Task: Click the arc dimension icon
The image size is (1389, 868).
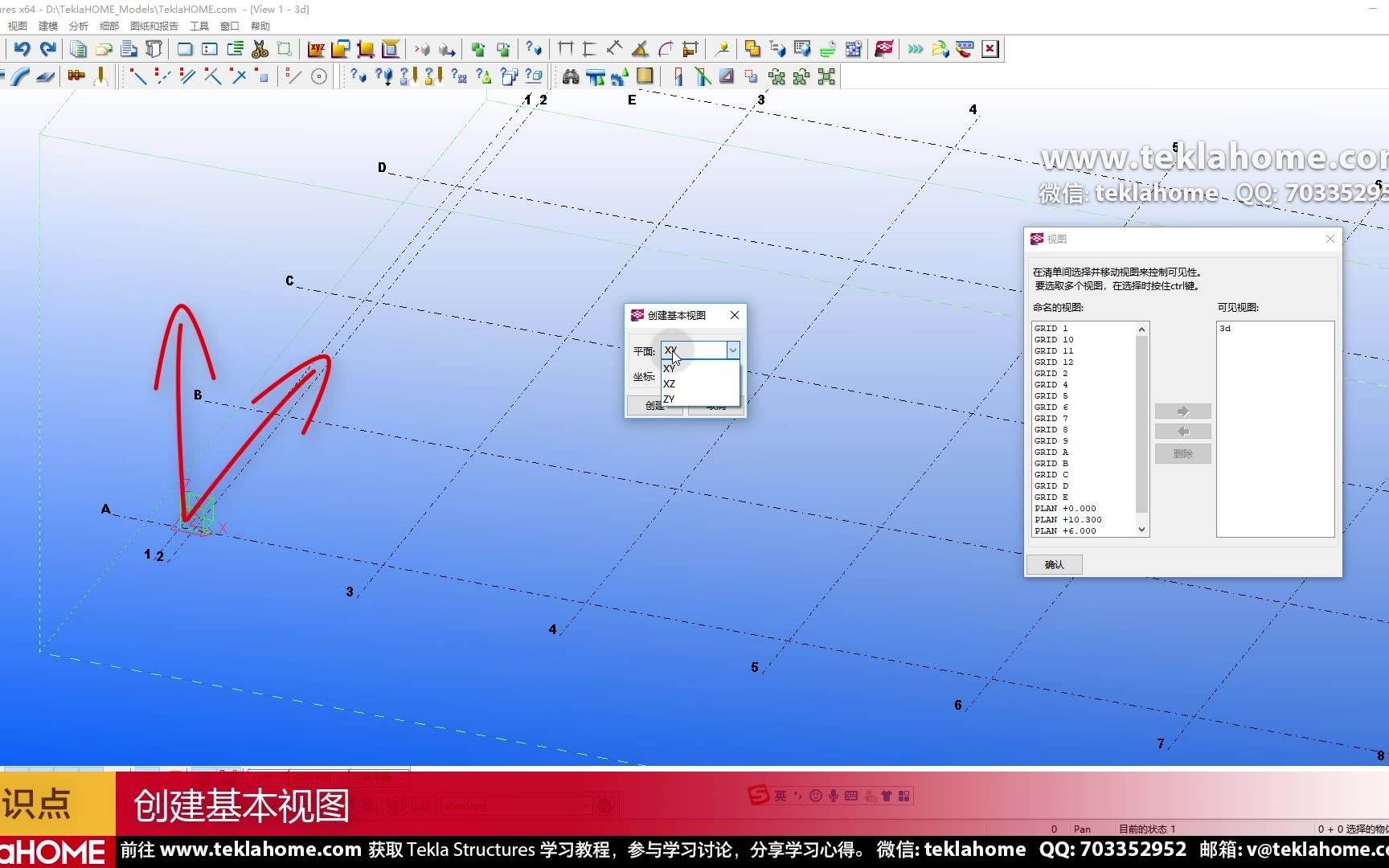Action: click(666, 49)
